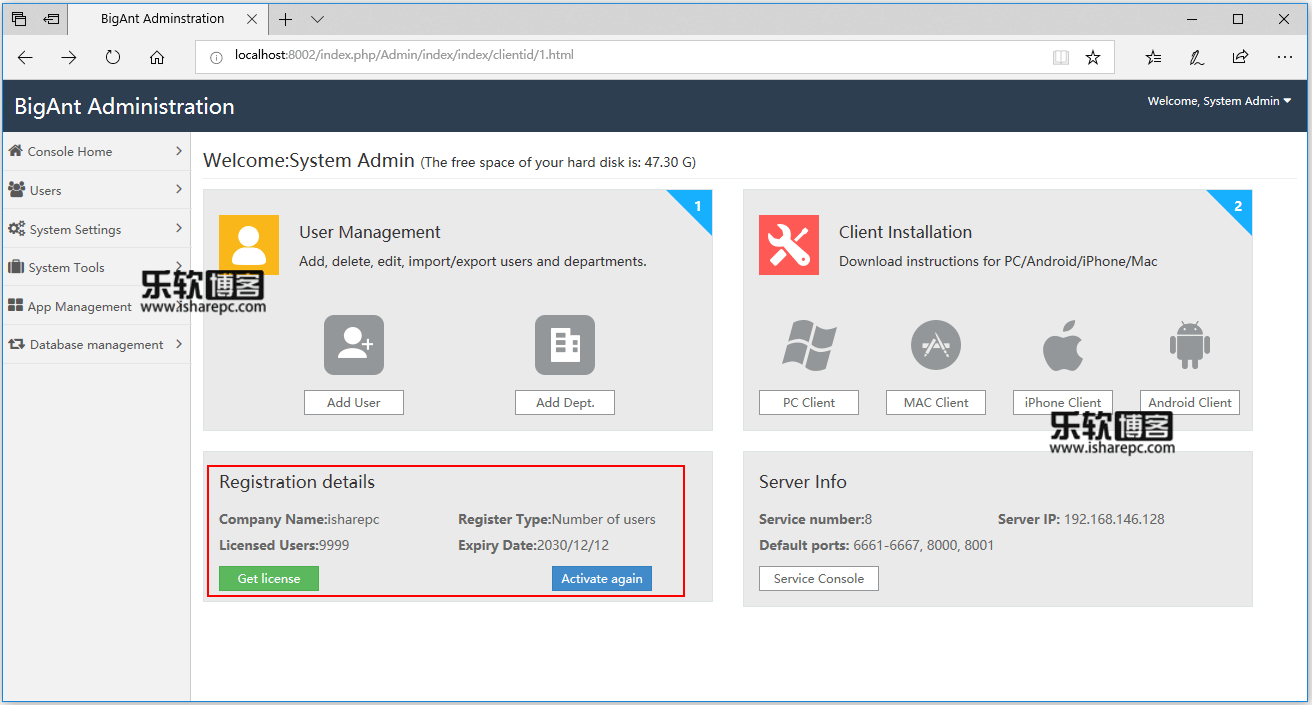Open the browser home page icon
The image size is (1312, 705).
pyautogui.click(x=157, y=57)
